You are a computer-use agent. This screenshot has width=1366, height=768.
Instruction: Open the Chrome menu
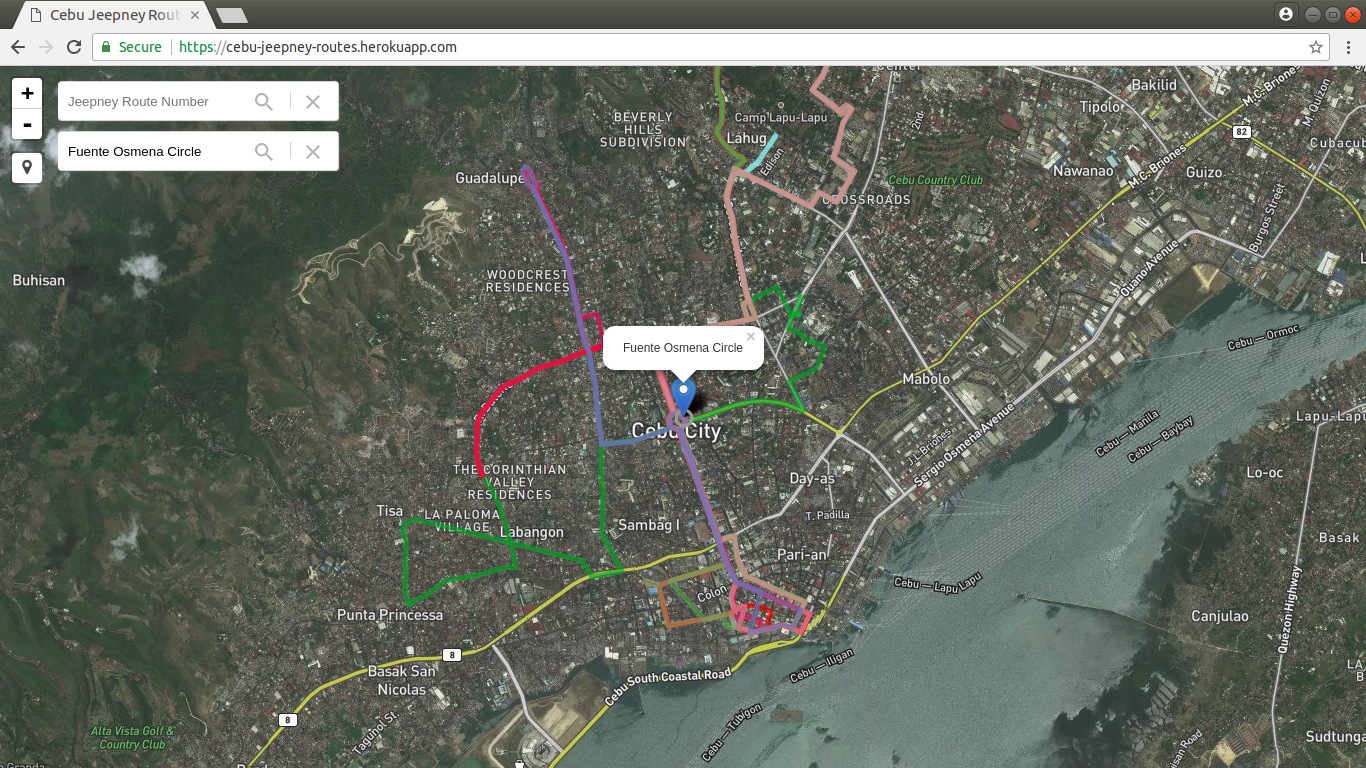pyautogui.click(x=1348, y=47)
